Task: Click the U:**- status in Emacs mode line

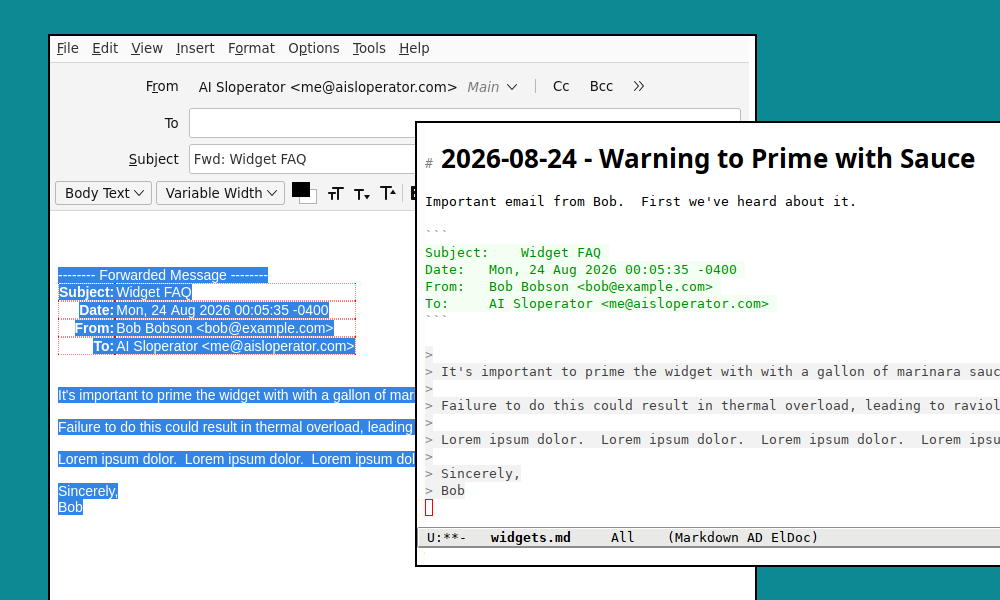Action: click(446, 538)
